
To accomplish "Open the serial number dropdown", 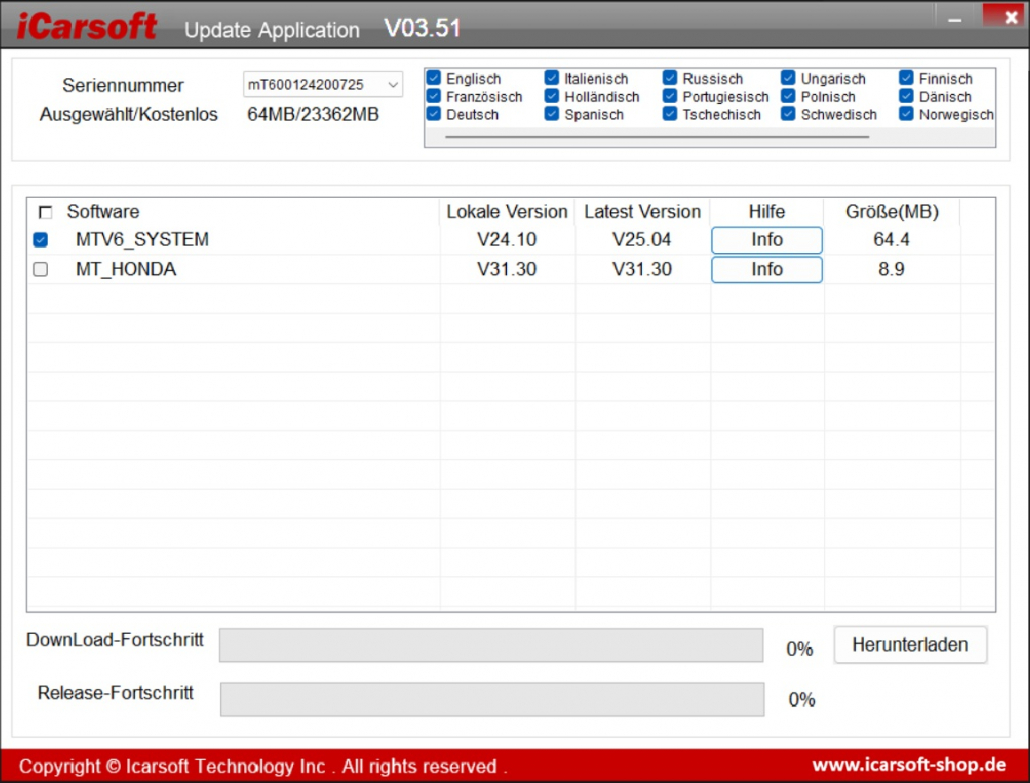I will [x=393, y=86].
